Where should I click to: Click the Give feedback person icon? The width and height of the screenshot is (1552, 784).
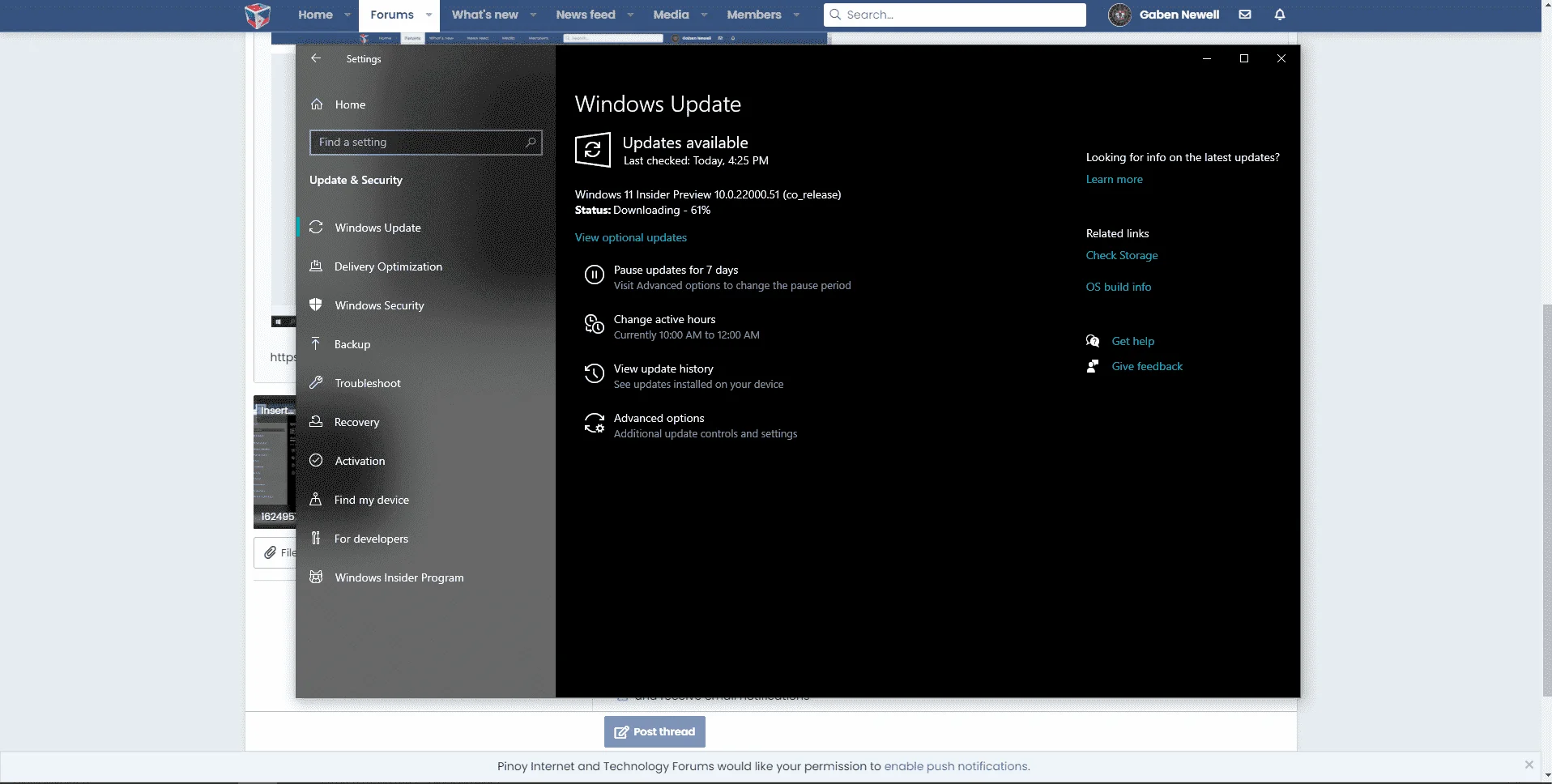pyautogui.click(x=1093, y=366)
